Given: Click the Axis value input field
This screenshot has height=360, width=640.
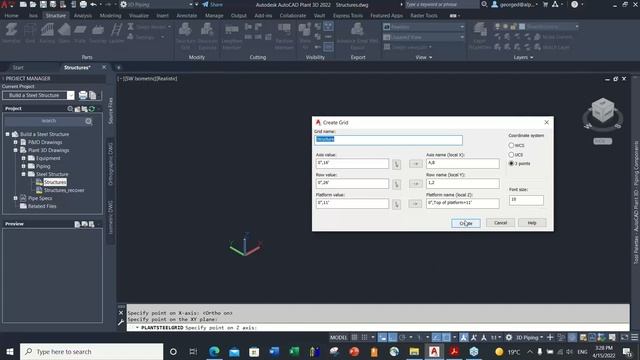Looking at the screenshot, I should coord(352,163).
